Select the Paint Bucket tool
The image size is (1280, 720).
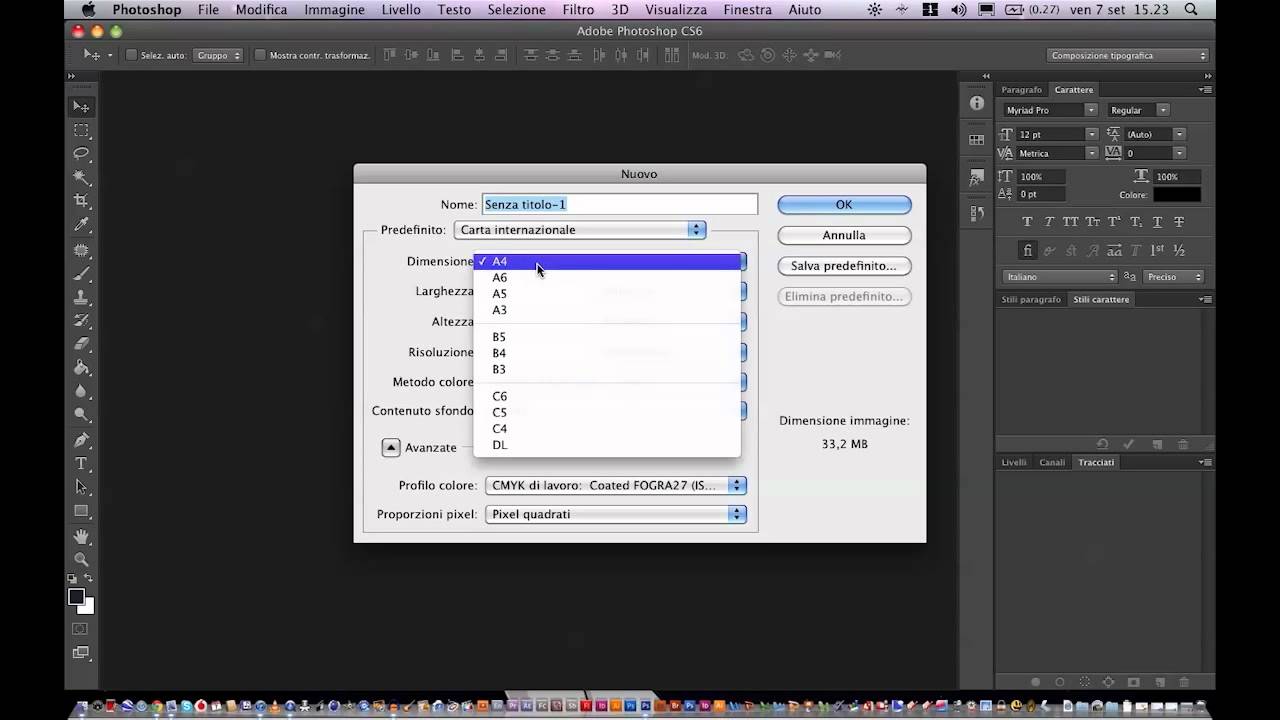click(82, 368)
